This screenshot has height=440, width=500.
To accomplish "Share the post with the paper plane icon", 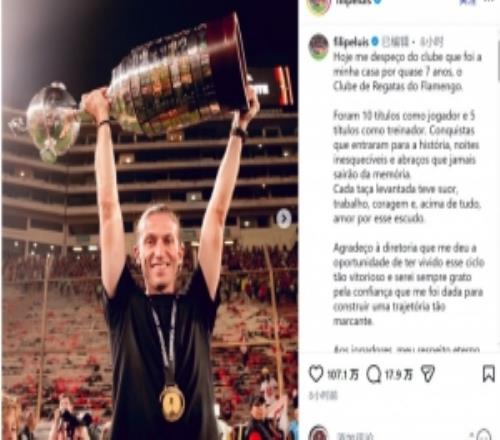I will coord(428,374).
